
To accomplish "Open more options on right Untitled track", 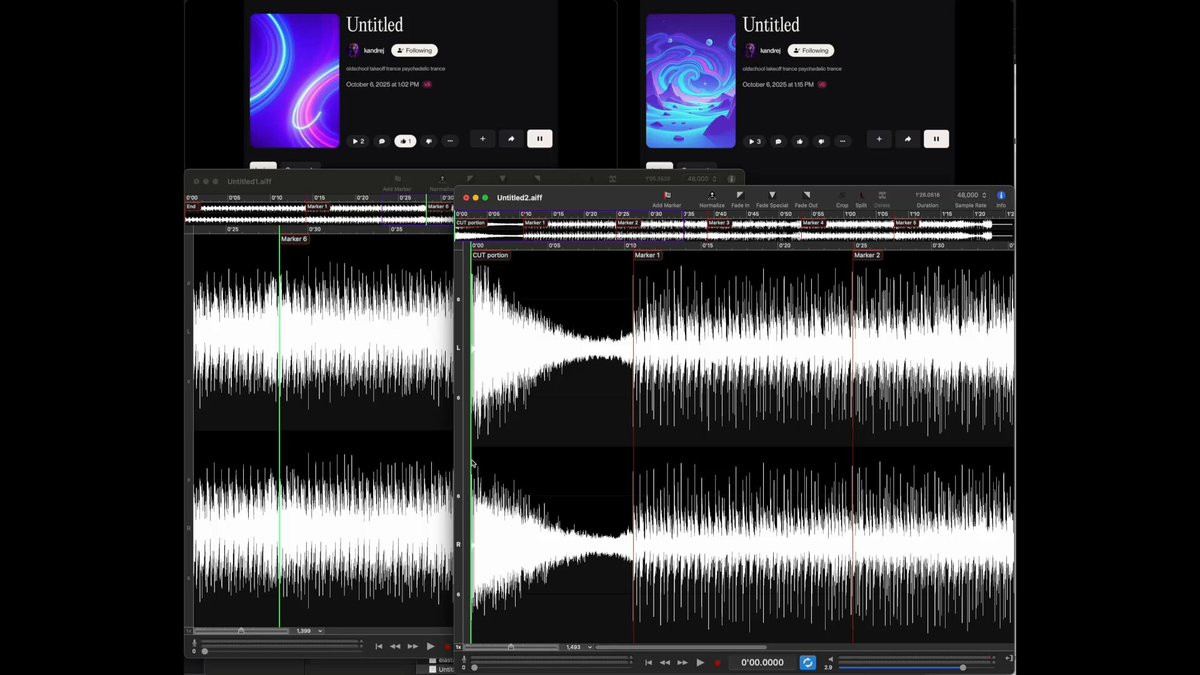I will [843, 141].
